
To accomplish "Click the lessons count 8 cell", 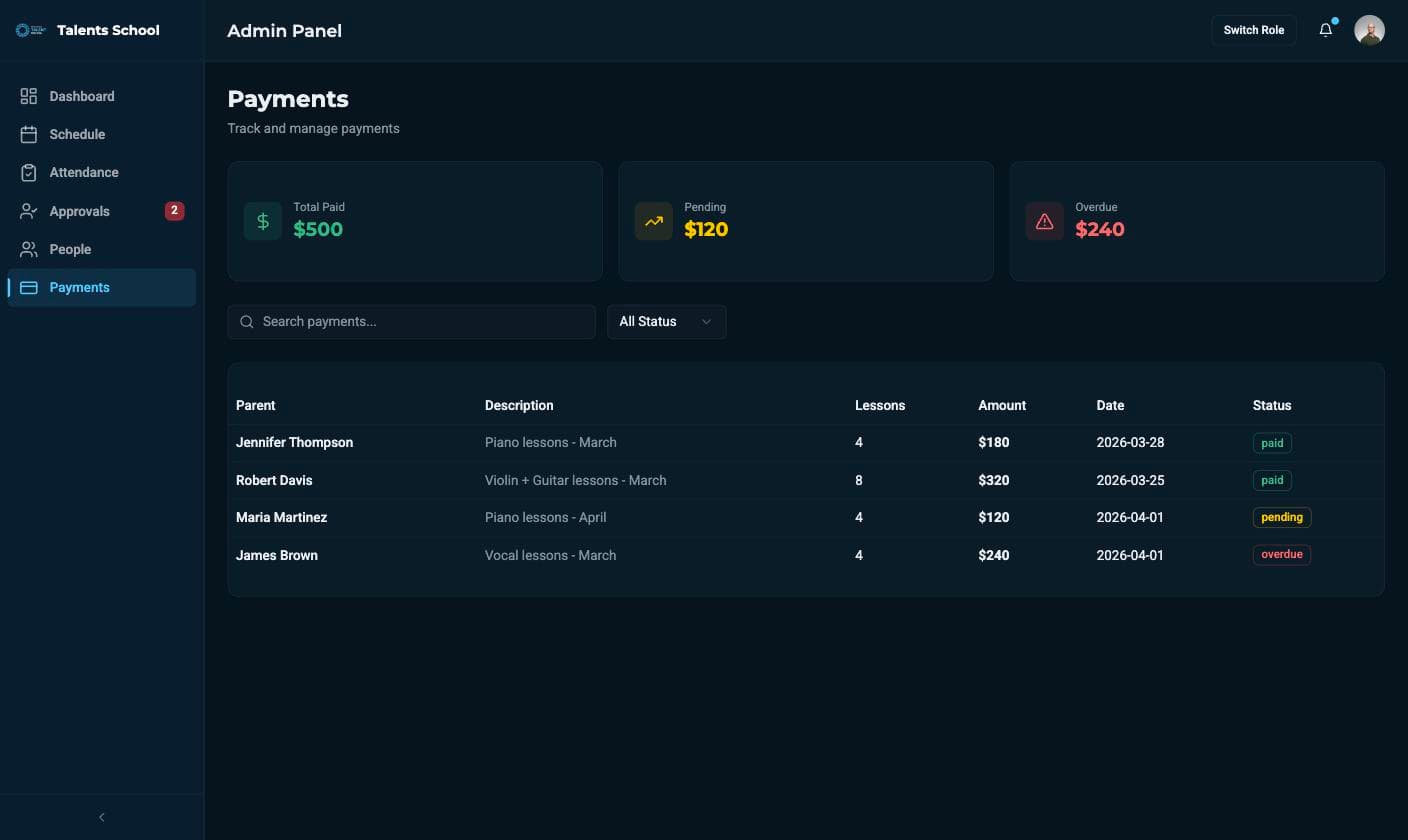I will pos(859,480).
